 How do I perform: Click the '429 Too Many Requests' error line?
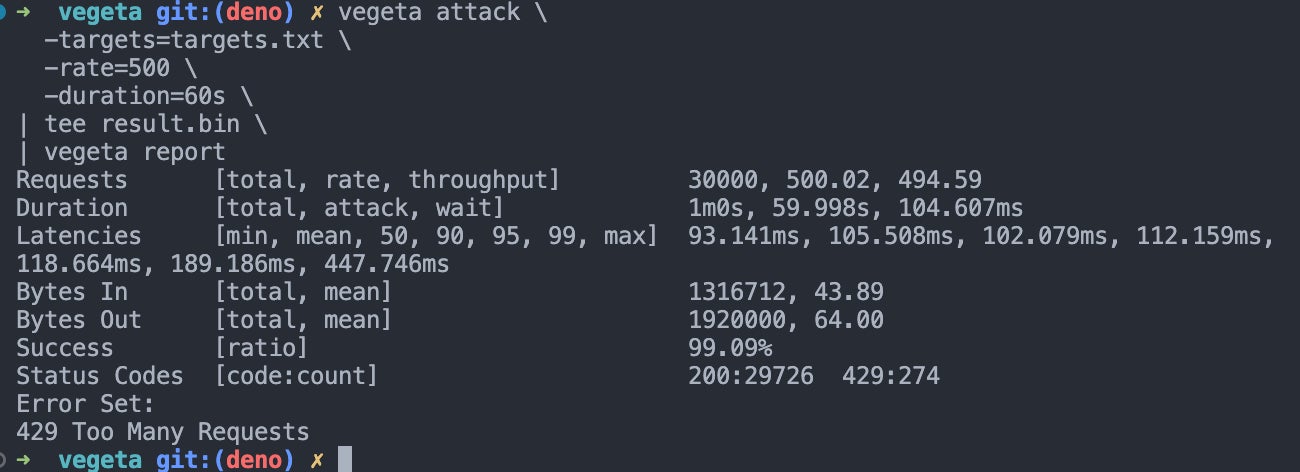click(x=163, y=432)
